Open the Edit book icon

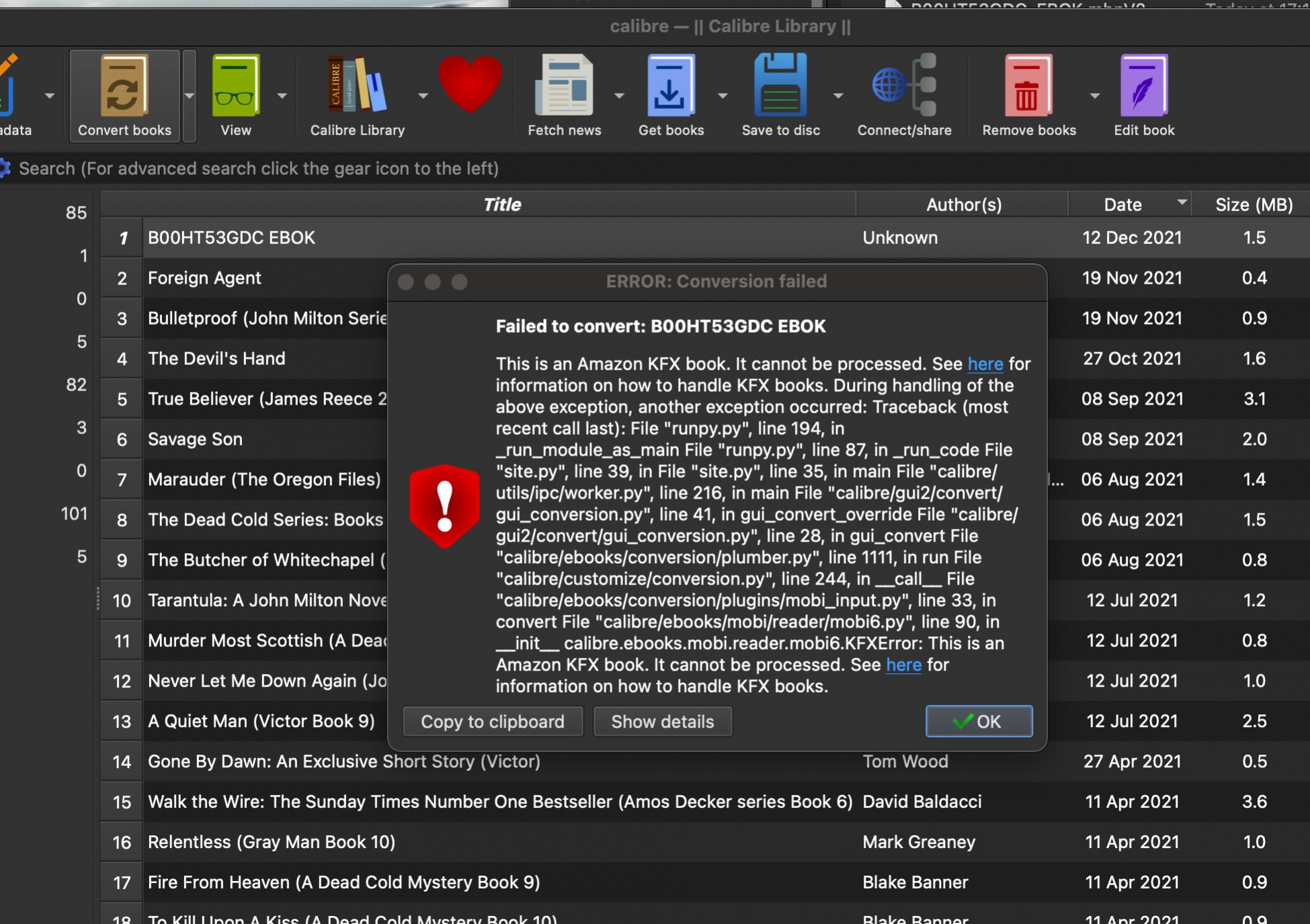1143,86
